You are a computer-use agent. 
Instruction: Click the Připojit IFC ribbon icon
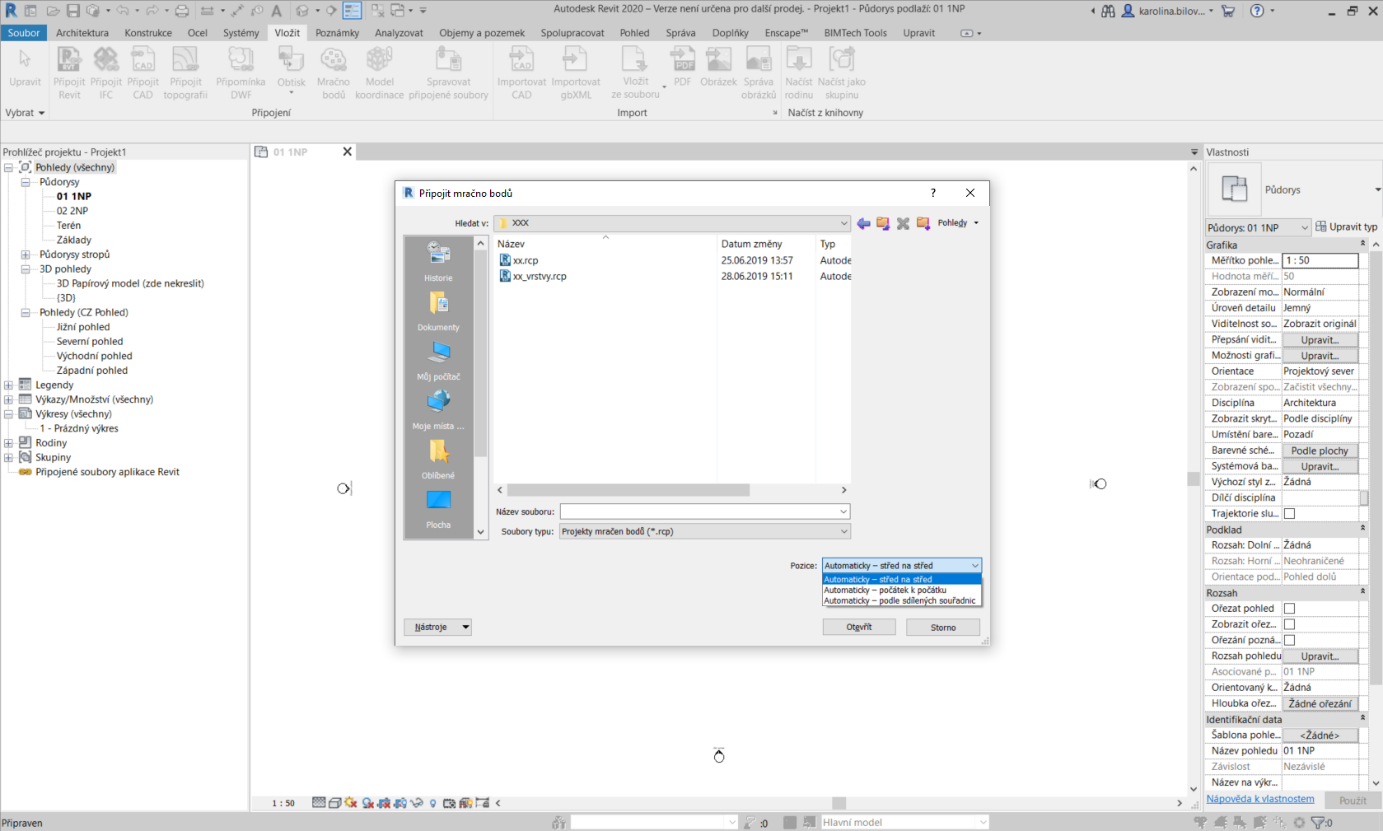(106, 74)
